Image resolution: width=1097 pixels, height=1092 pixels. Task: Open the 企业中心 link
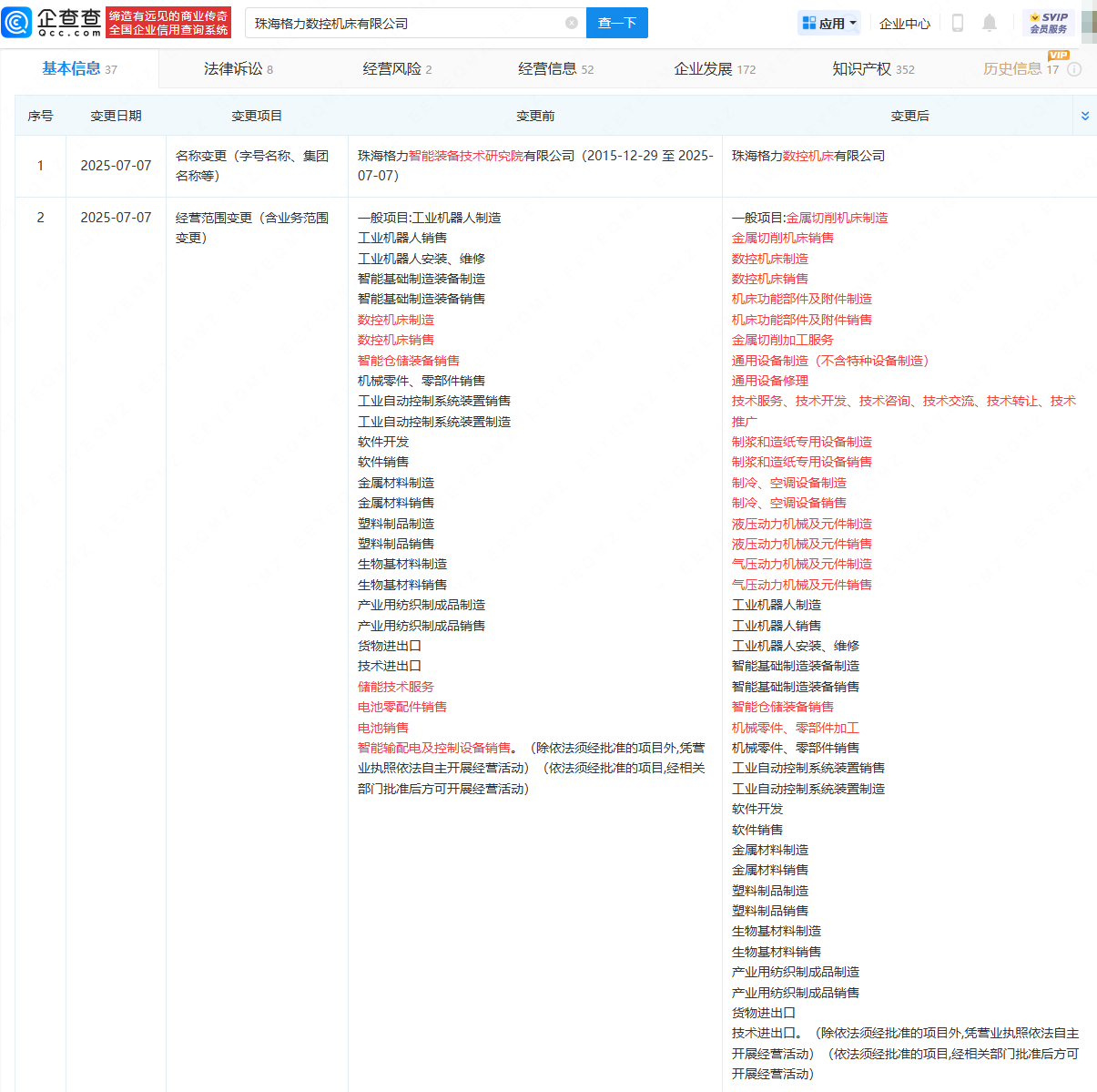tap(905, 24)
